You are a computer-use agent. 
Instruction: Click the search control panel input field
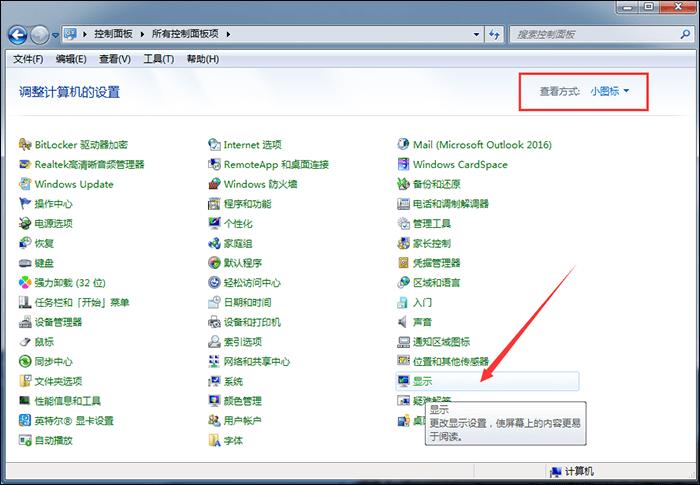[596, 34]
